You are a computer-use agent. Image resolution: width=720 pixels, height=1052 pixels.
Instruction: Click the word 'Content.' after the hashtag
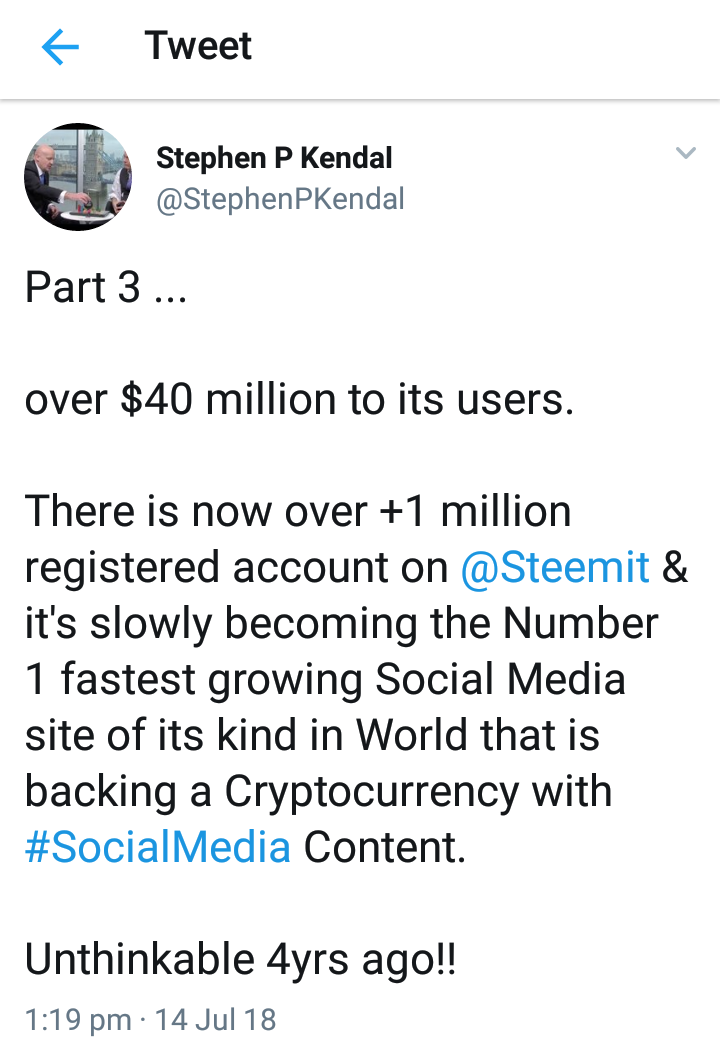click(x=384, y=847)
